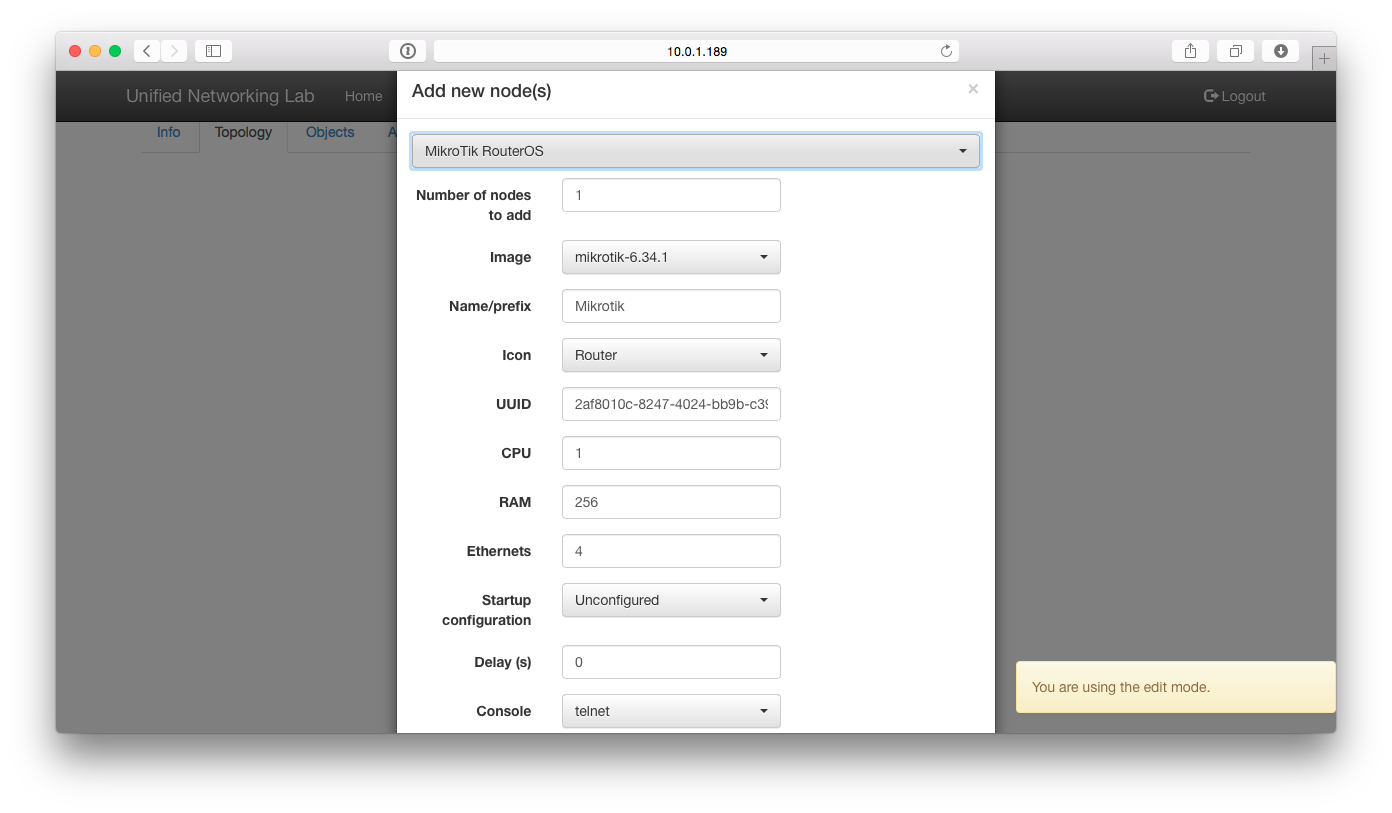1392x813 pixels.
Task: Open the Share icon in toolbar
Action: coord(1190,51)
